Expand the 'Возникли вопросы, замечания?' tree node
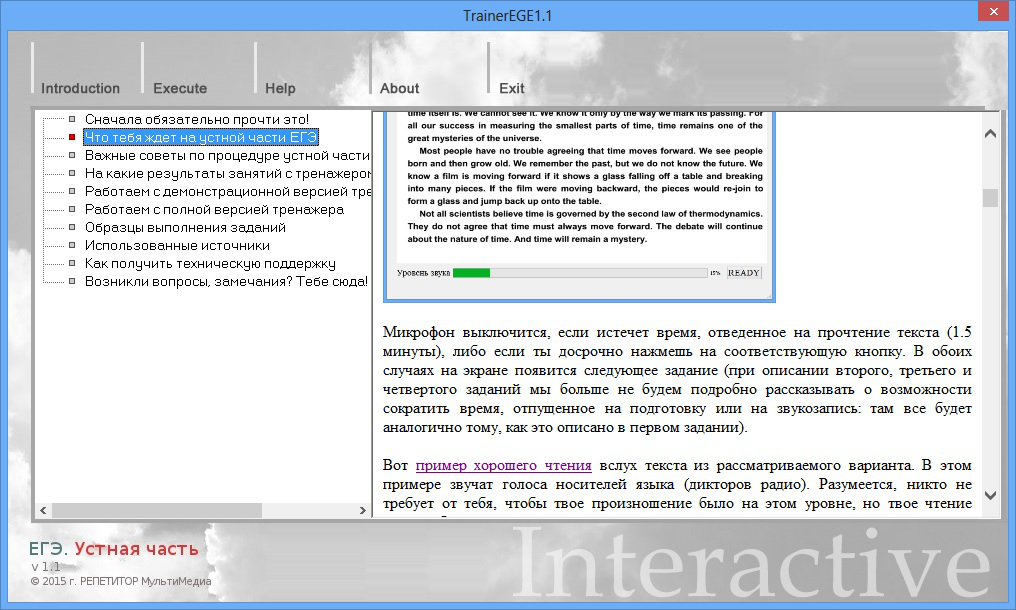 click(x=72, y=281)
